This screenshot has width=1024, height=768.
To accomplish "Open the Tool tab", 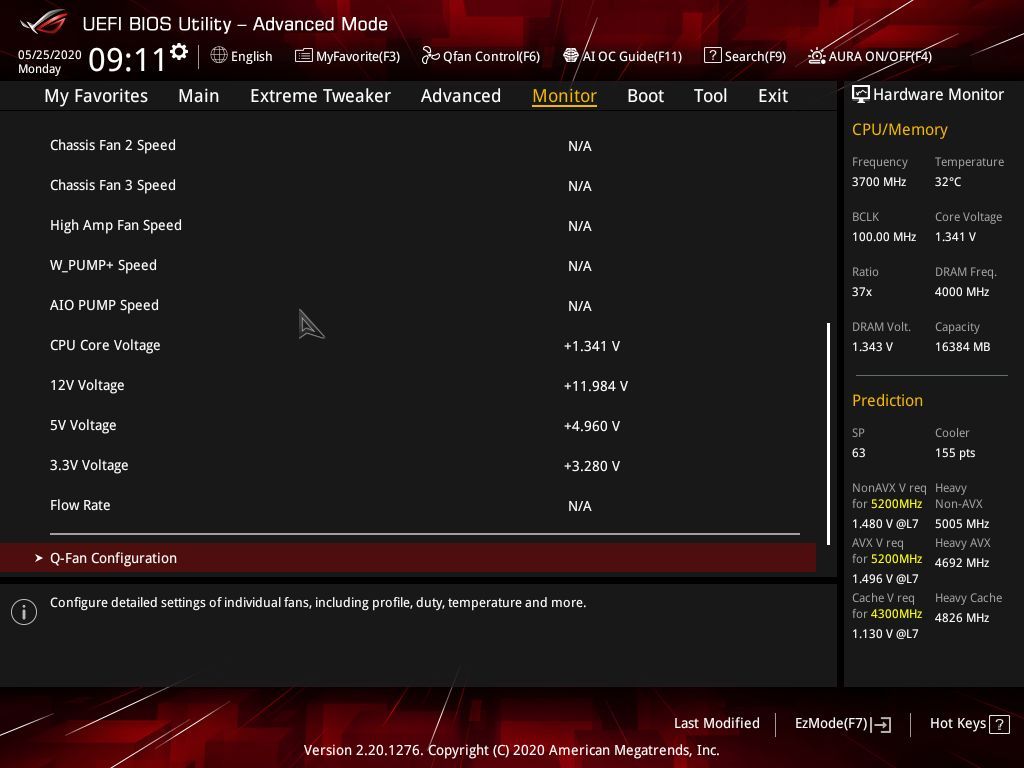I will pyautogui.click(x=710, y=95).
